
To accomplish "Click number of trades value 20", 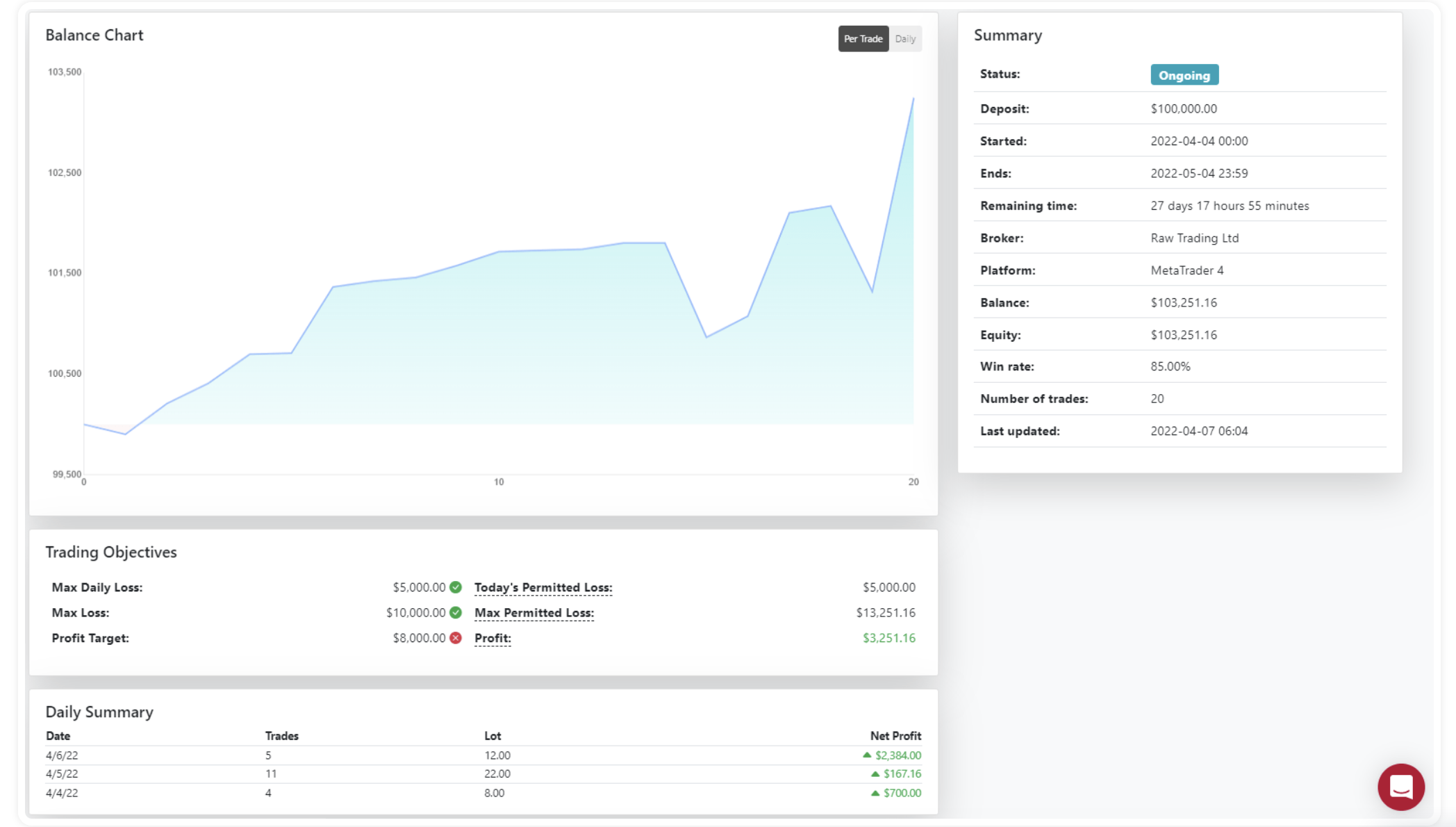I will click(x=1157, y=399).
